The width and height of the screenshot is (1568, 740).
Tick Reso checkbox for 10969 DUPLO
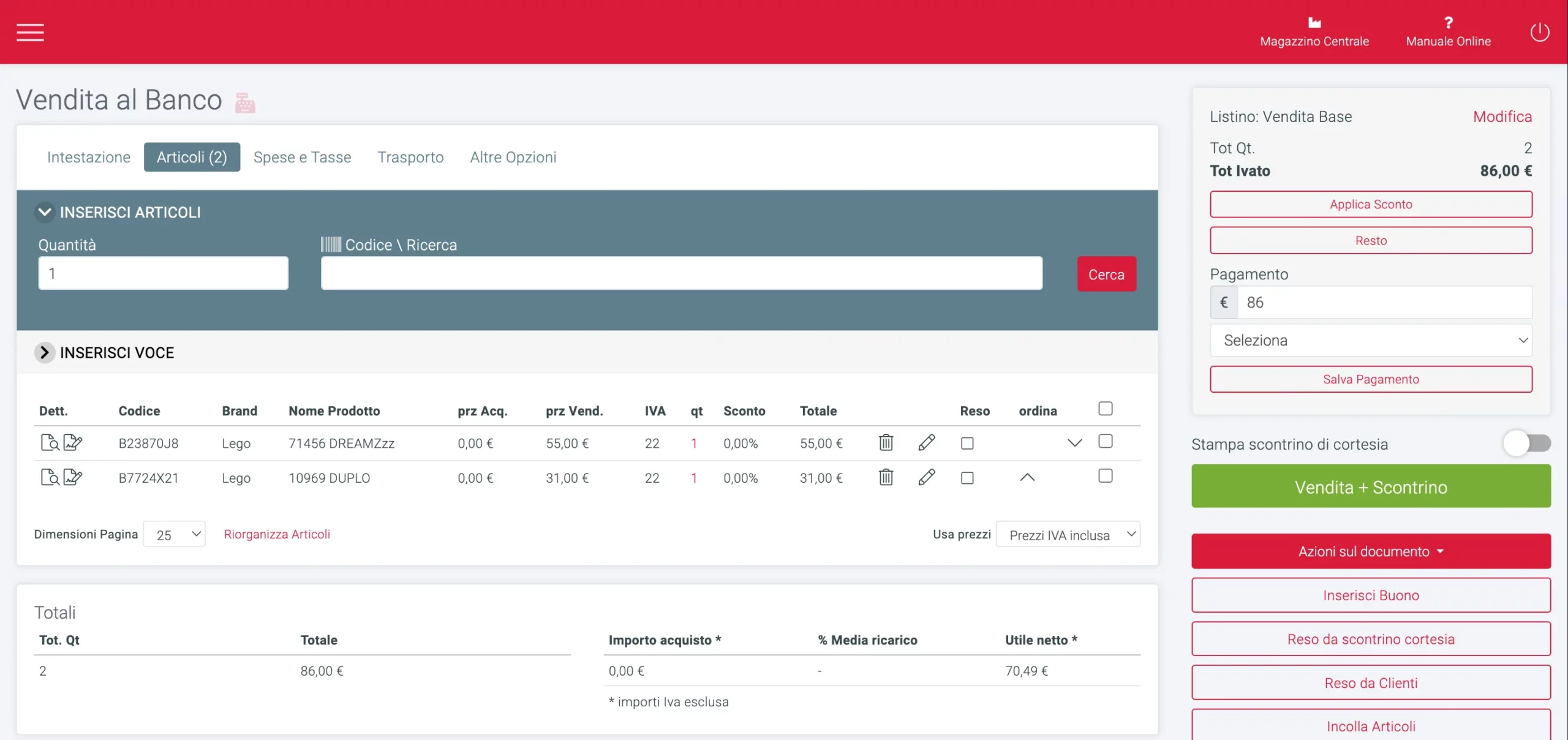967,478
